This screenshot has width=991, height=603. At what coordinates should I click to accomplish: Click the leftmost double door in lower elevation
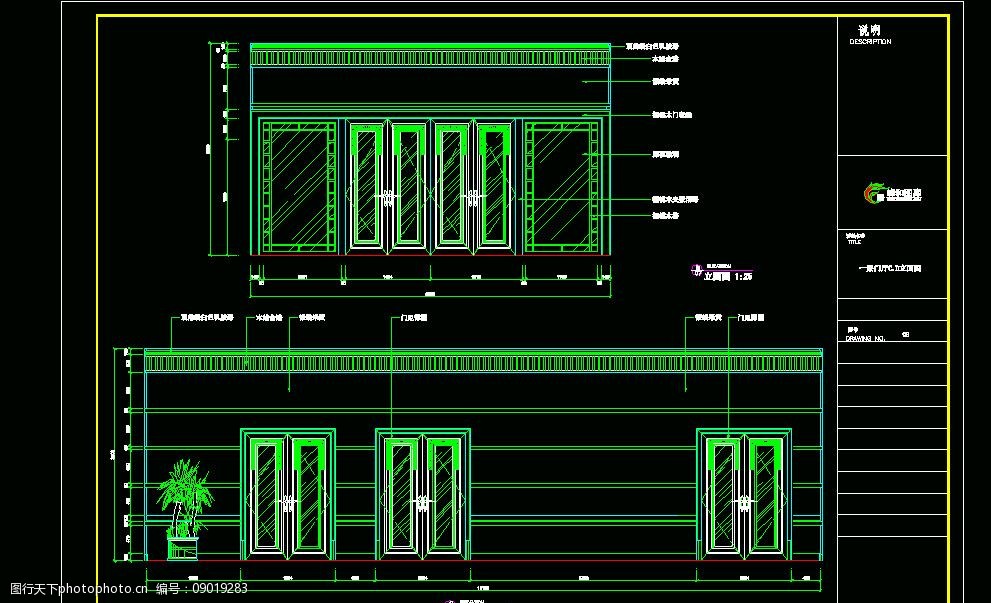[287, 494]
